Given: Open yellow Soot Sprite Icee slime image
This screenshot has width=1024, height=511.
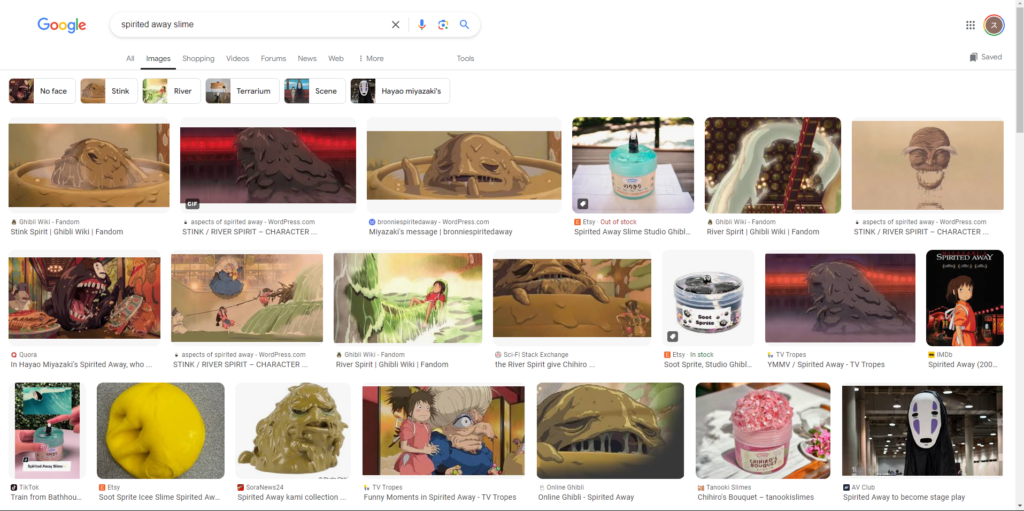Looking at the screenshot, I should (161, 431).
